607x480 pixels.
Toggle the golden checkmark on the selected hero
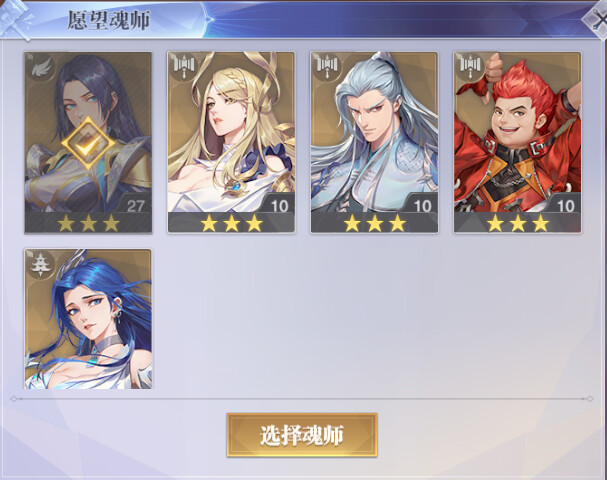(88, 143)
